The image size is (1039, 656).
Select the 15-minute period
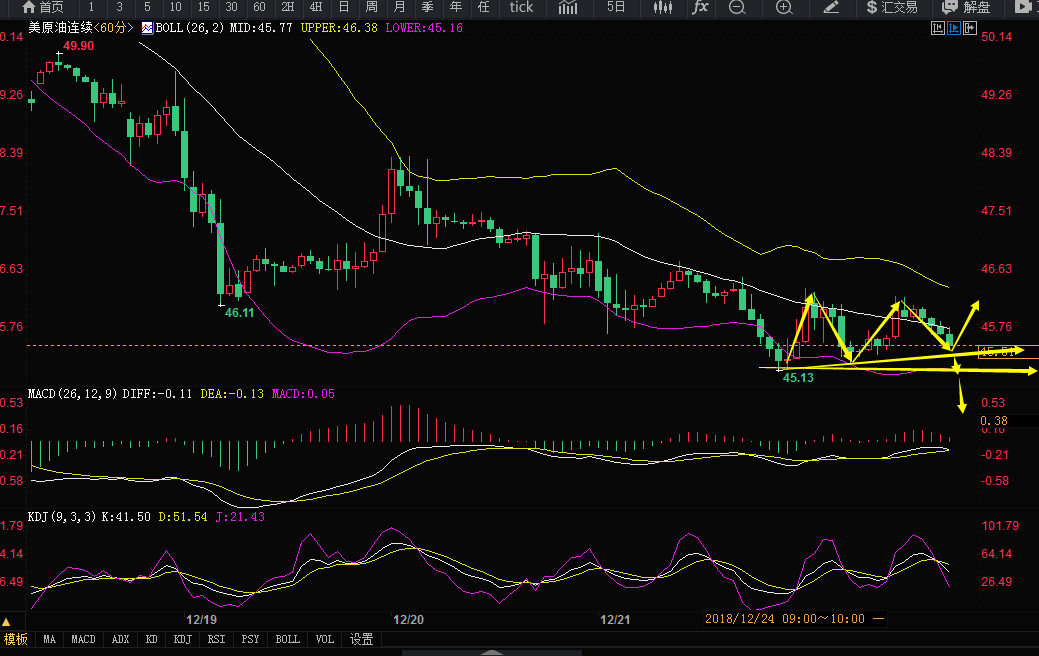tap(203, 7)
